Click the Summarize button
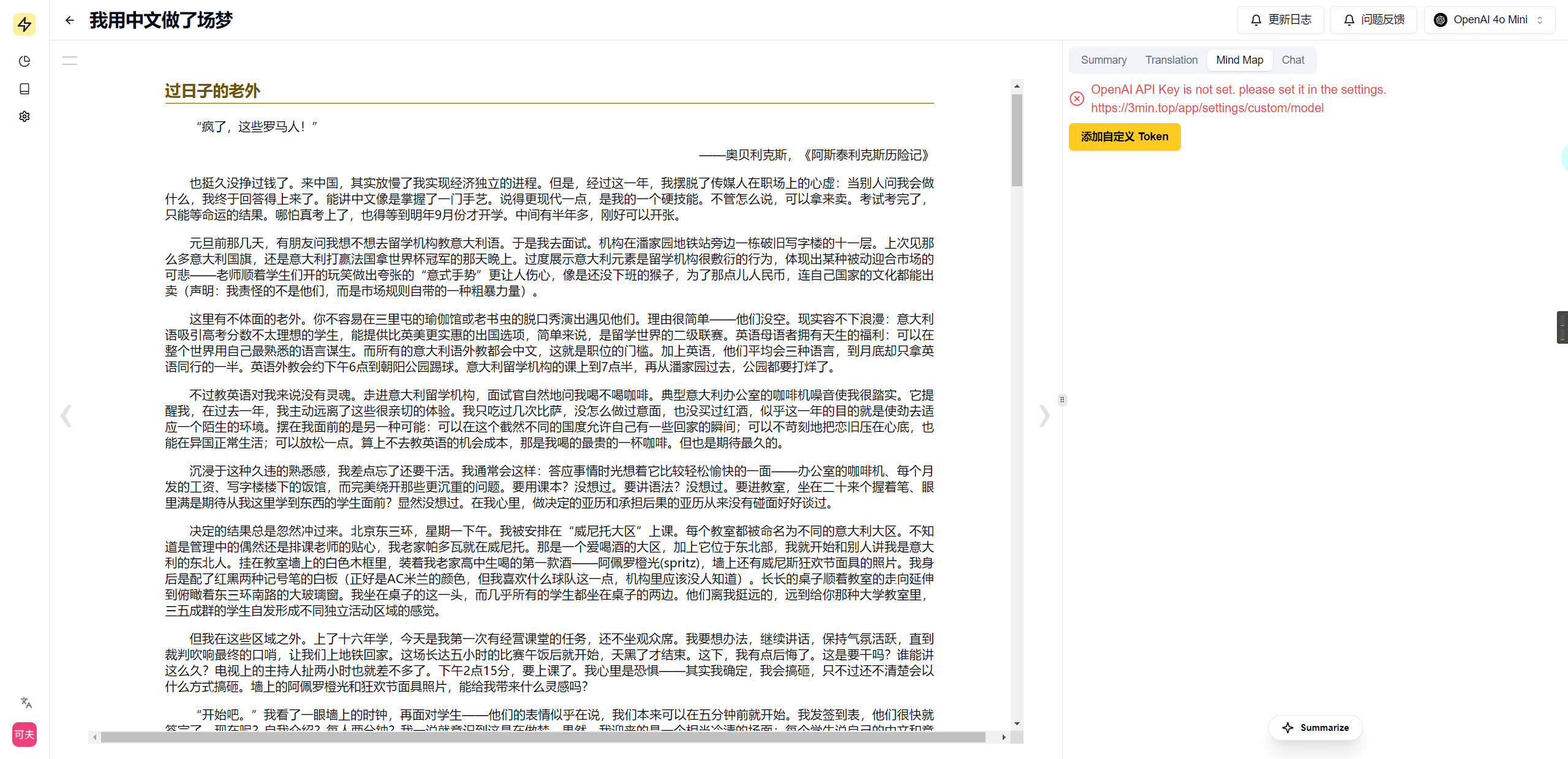Viewport: 1568px width, 759px height. pyautogui.click(x=1315, y=728)
